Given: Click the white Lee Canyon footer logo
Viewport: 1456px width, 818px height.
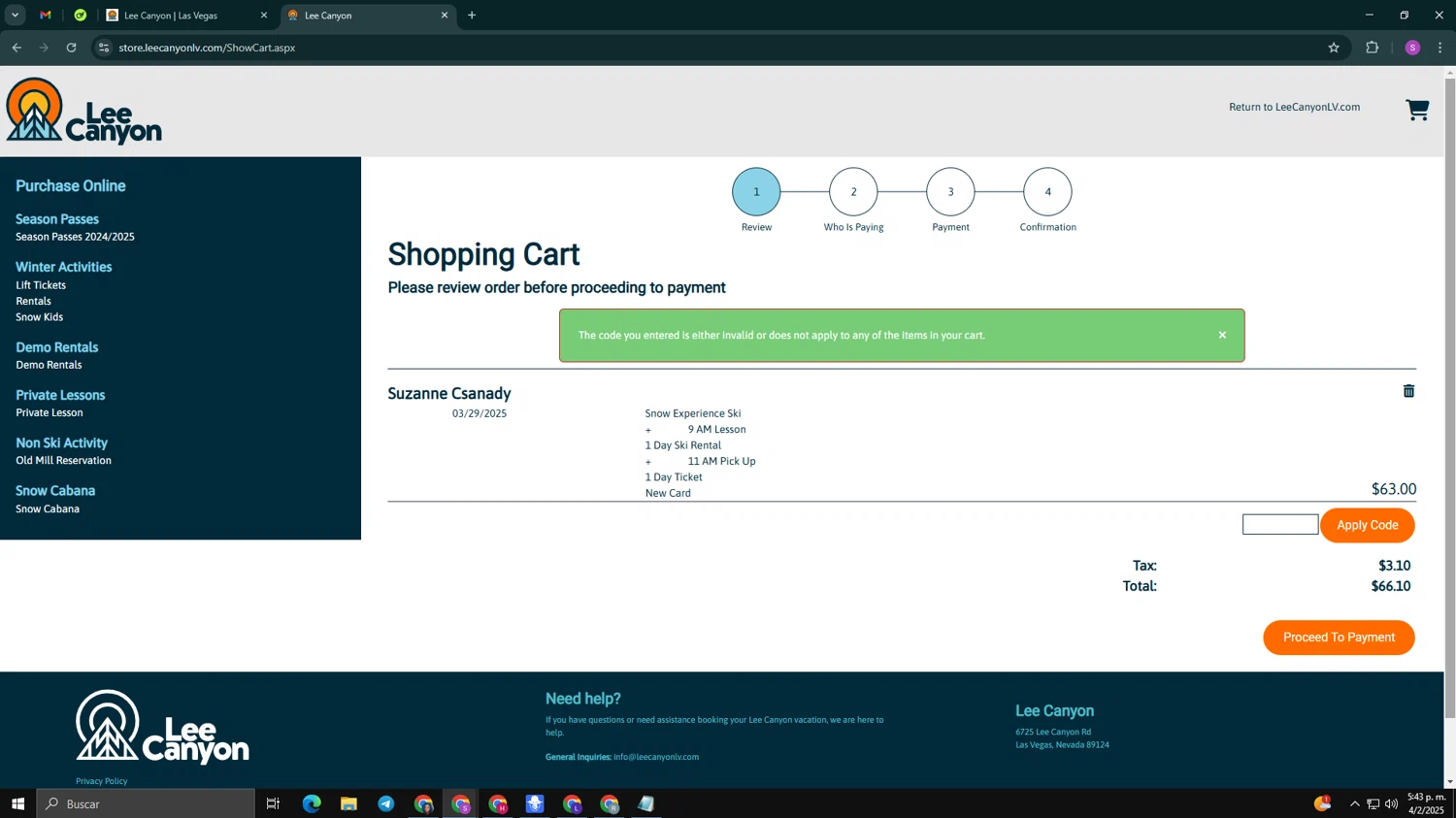Looking at the screenshot, I should (x=162, y=727).
